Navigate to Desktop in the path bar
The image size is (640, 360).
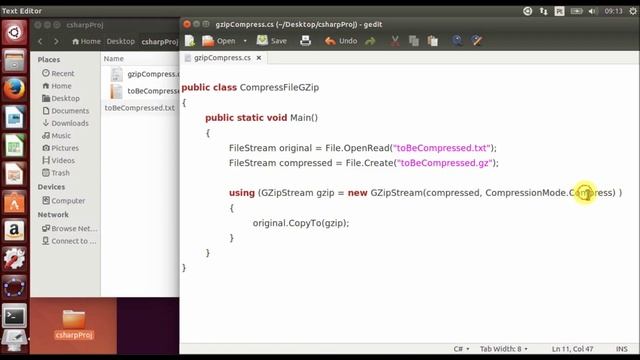pyautogui.click(x=120, y=41)
